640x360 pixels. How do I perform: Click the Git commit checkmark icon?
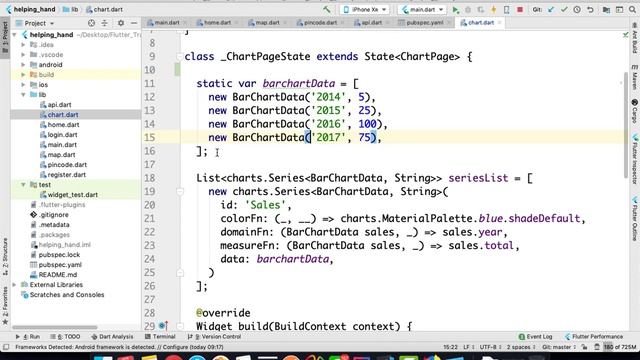(x=564, y=9)
